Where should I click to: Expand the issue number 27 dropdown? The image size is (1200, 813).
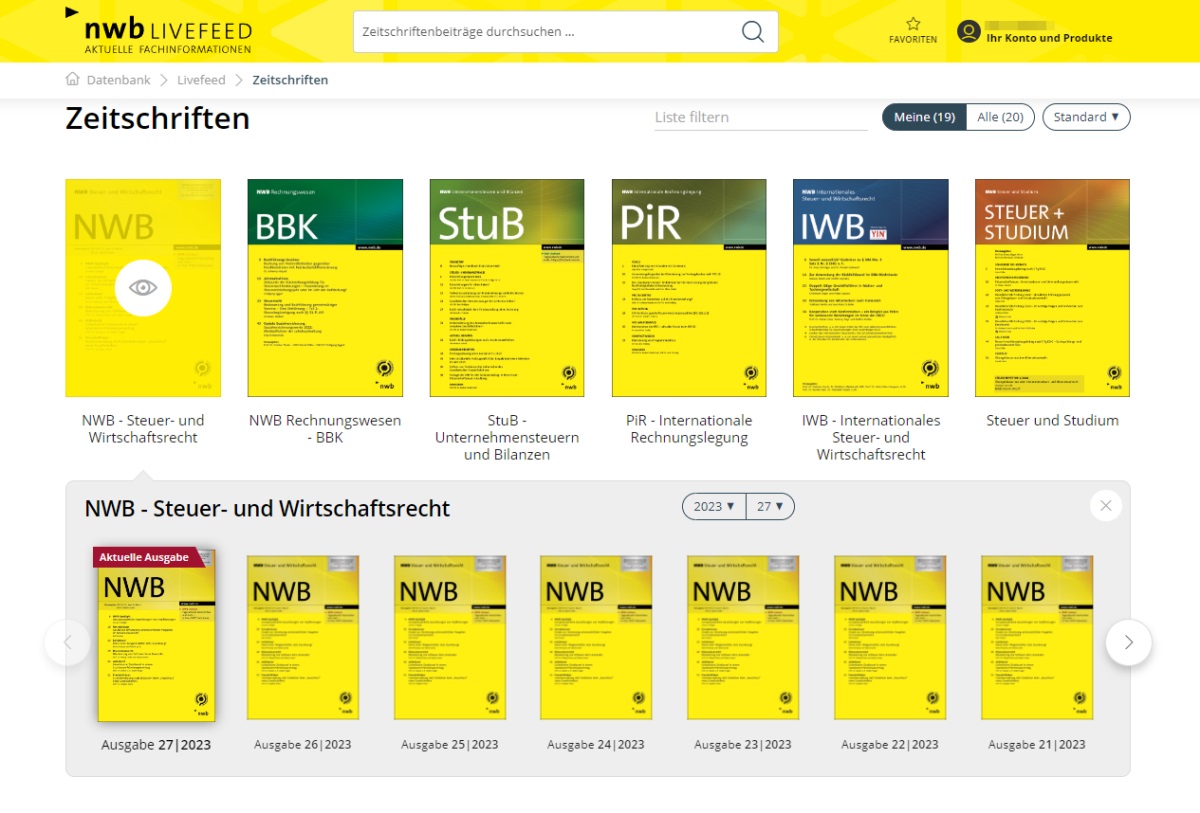770,506
